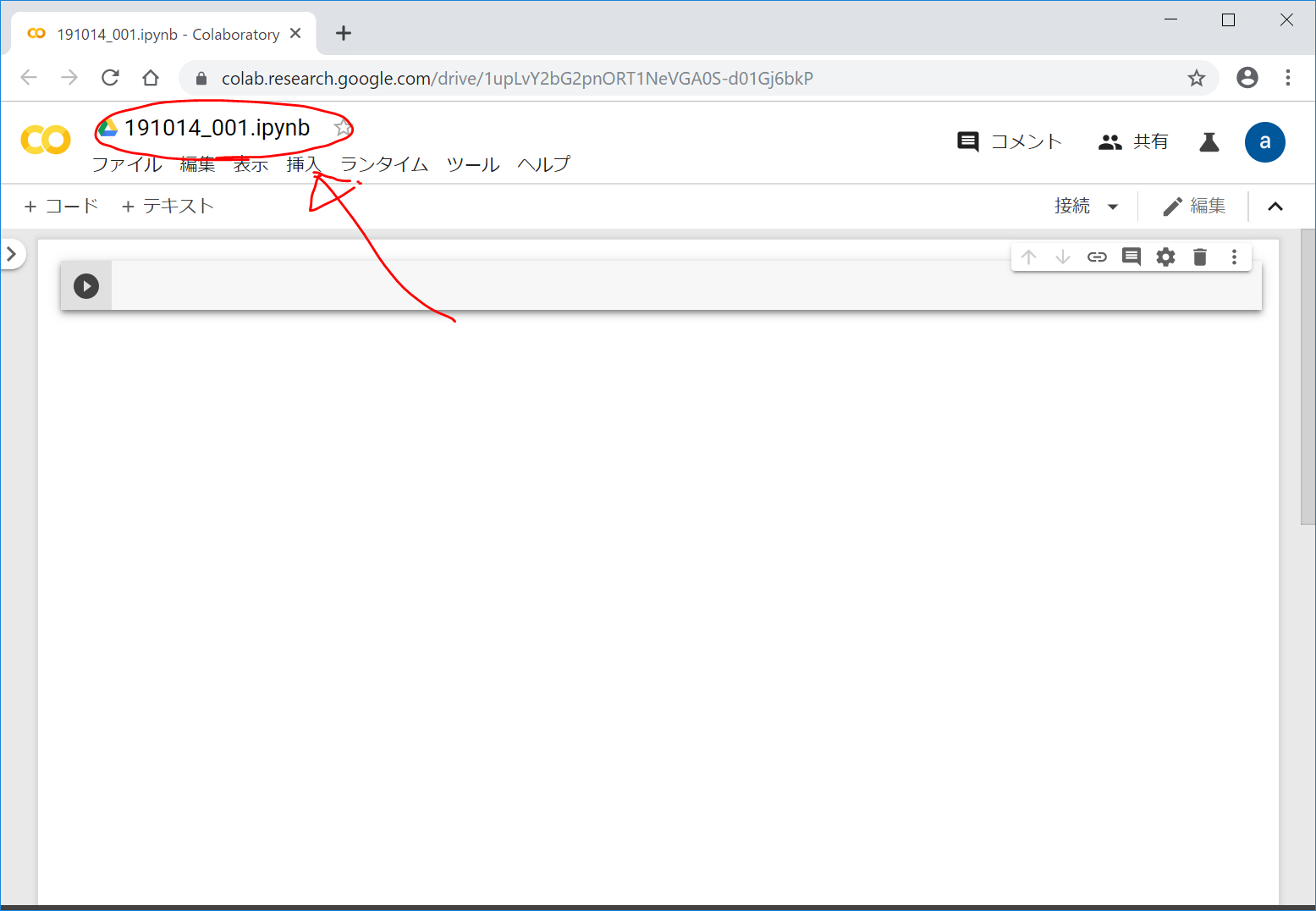1316x911 pixels.
Task: Open the 接続 connect dropdown arrow
Action: [1113, 207]
